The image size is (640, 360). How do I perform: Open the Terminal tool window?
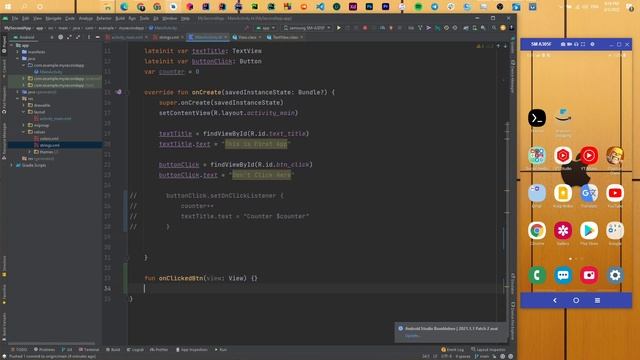coord(89,350)
